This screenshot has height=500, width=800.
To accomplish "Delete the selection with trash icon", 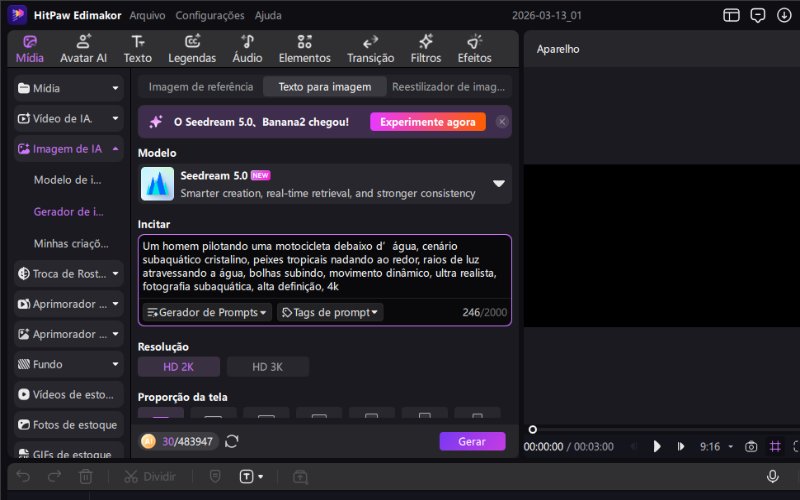I will click(x=85, y=477).
